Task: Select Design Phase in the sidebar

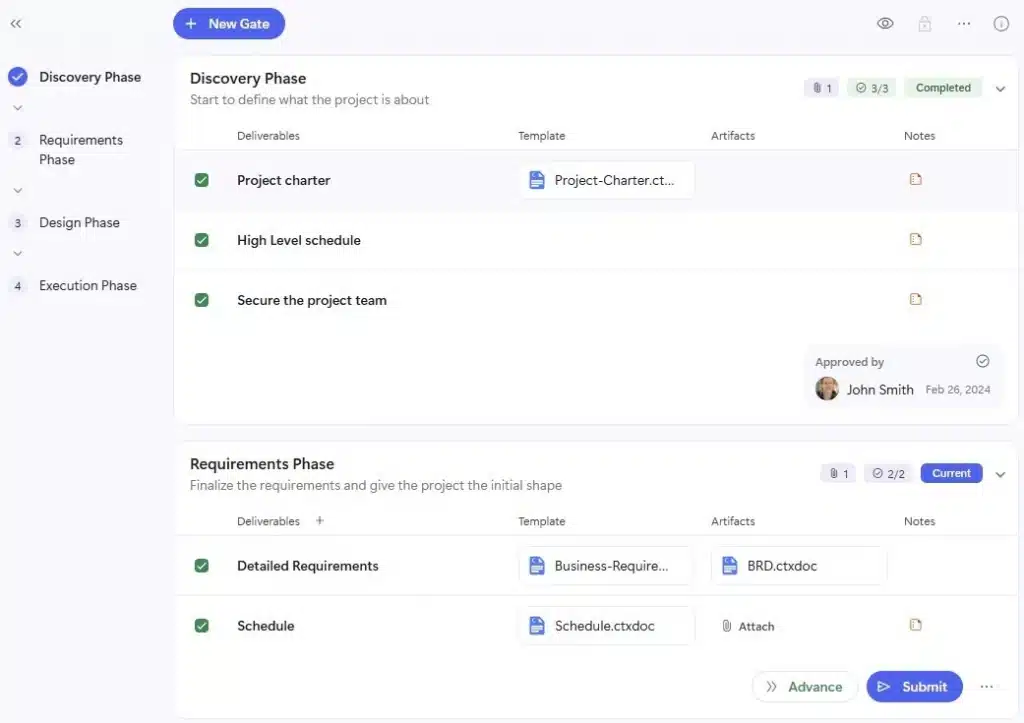Action: [x=79, y=223]
